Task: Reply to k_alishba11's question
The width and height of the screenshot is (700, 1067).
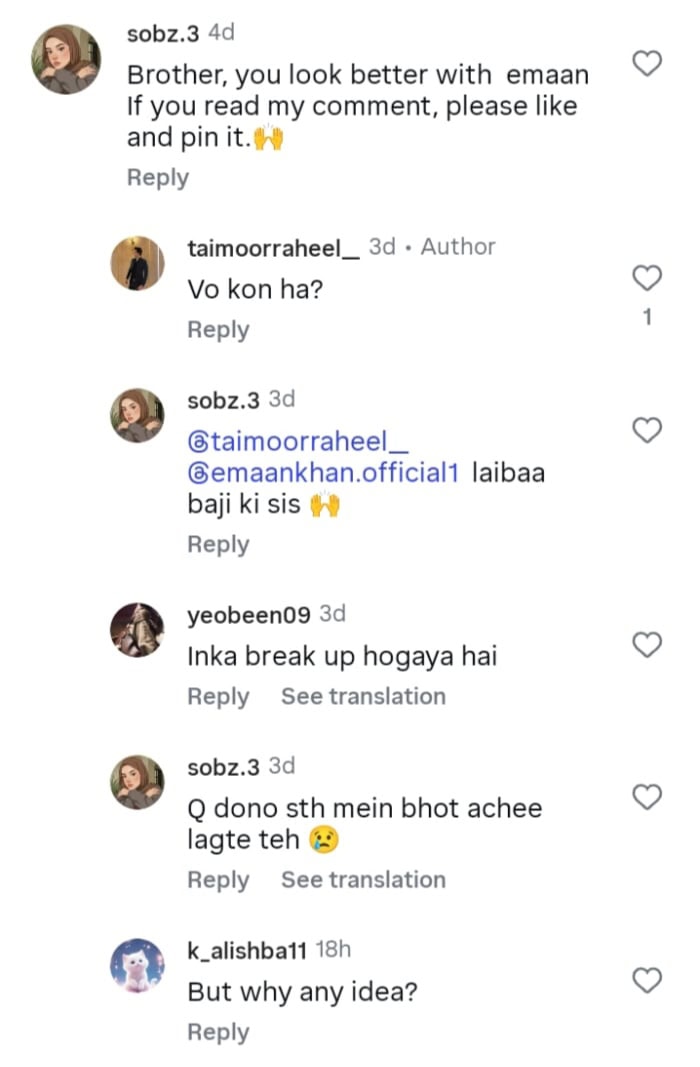Action: (219, 1032)
